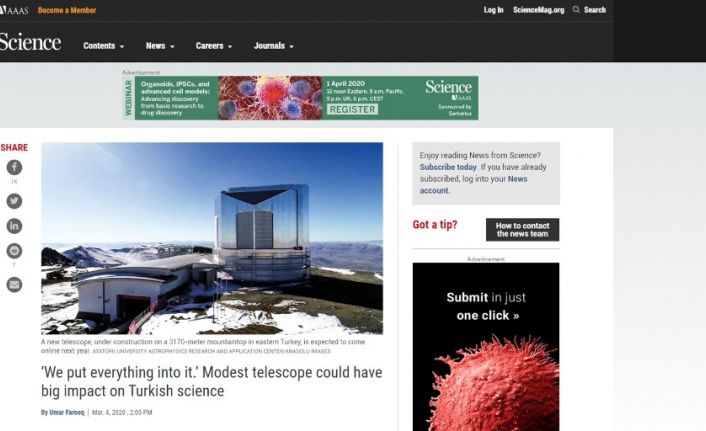
Task: Click Become a Member link
Action: 67,10
